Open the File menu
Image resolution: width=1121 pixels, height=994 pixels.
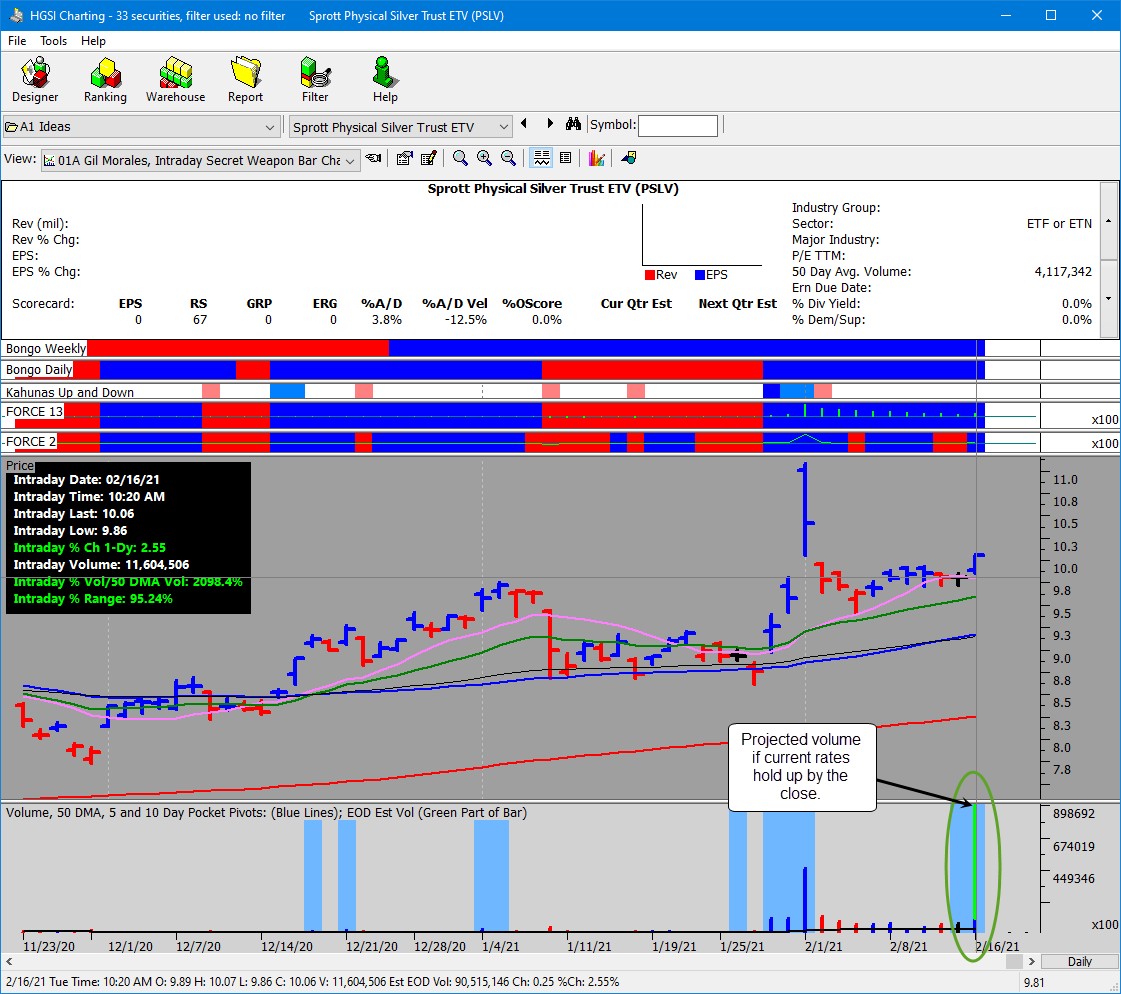click(17, 41)
